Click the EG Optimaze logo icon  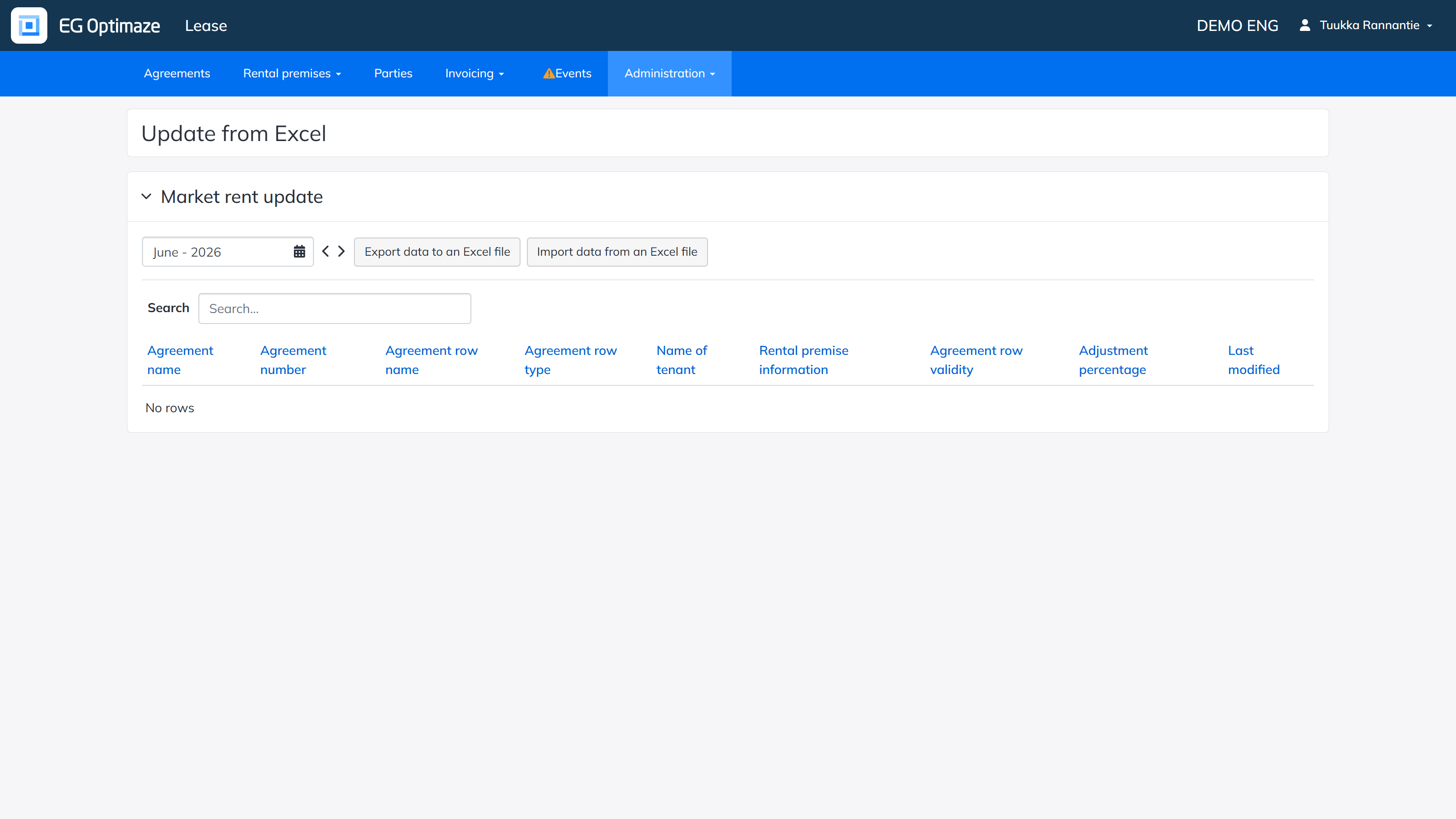(x=29, y=25)
